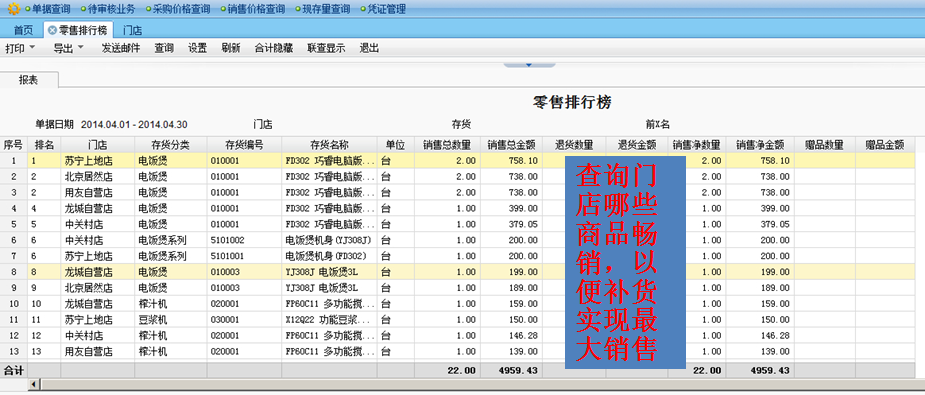Click the 存货分类 column header
The width and height of the screenshot is (925, 395).
(170, 145)
